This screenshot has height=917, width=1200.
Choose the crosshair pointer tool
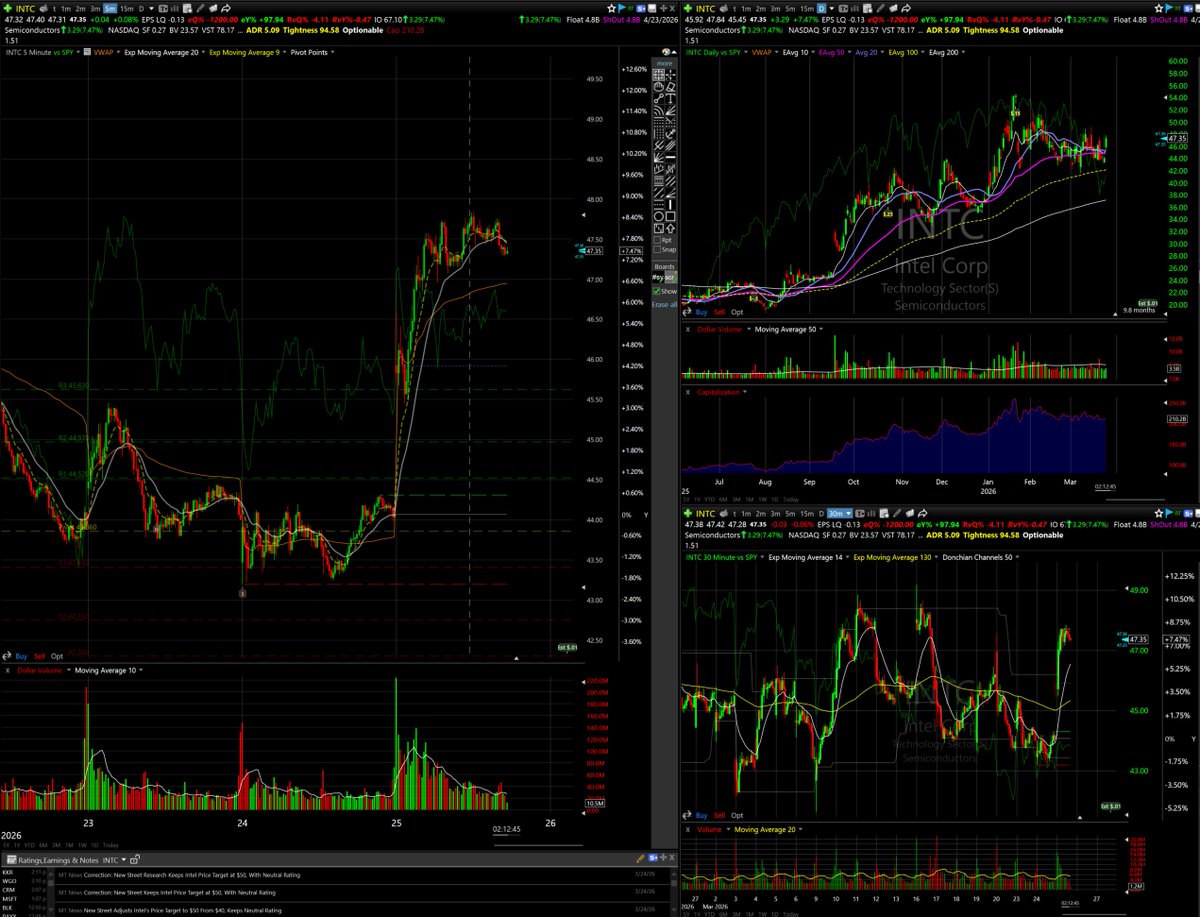coord(670,75)
